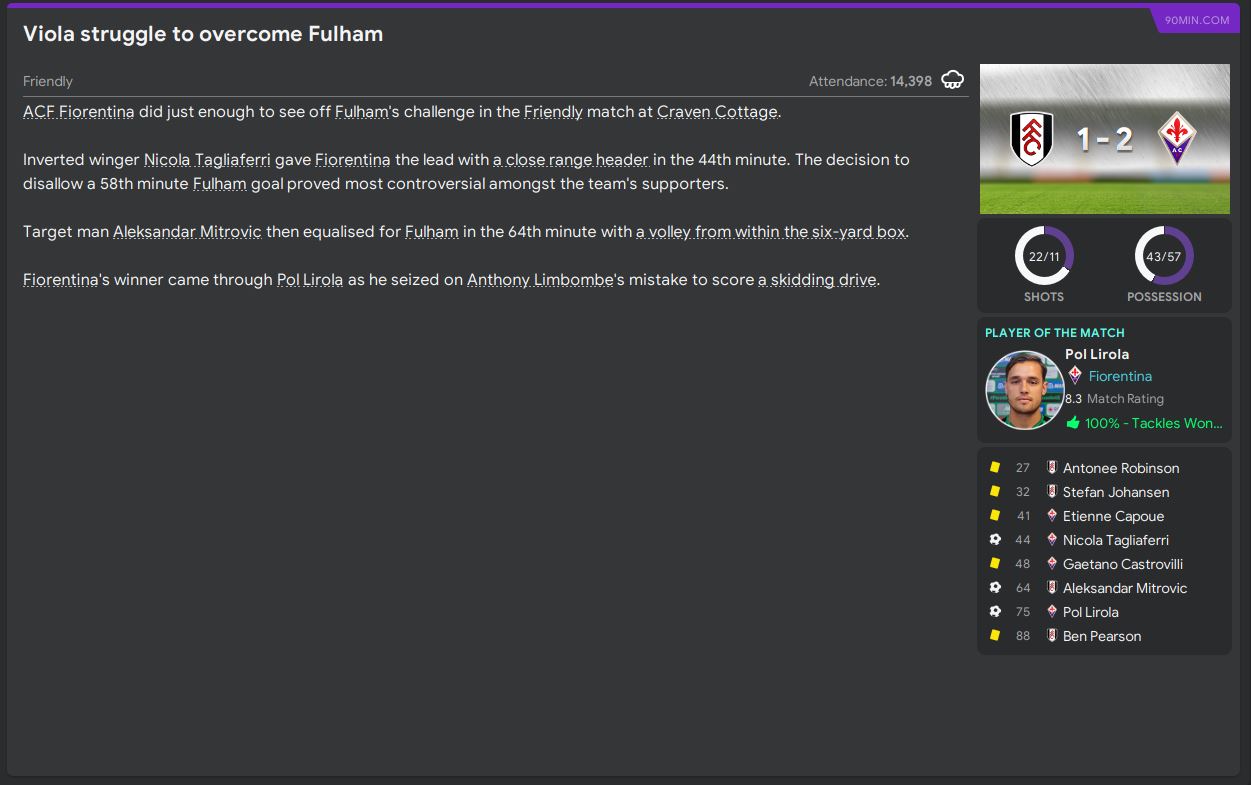Click the possession 43/57 ring chart
This screenshot has width=1251, height=785.
(1164, 257)
